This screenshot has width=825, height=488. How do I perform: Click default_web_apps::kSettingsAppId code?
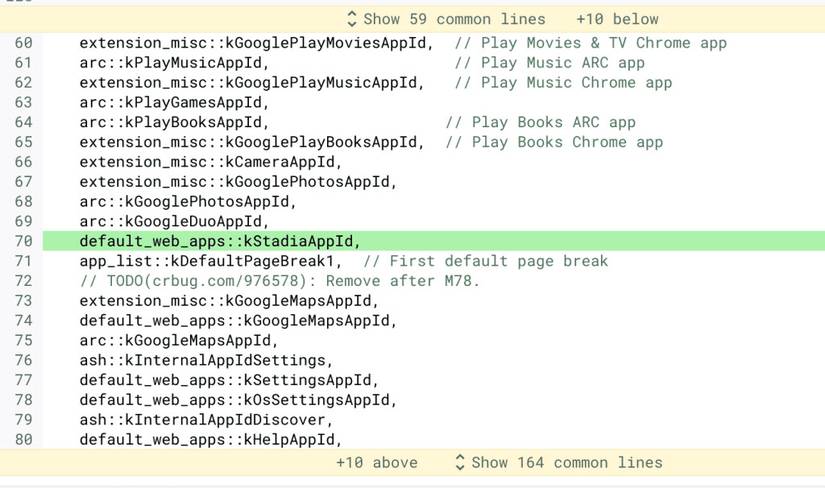(229, 380)
